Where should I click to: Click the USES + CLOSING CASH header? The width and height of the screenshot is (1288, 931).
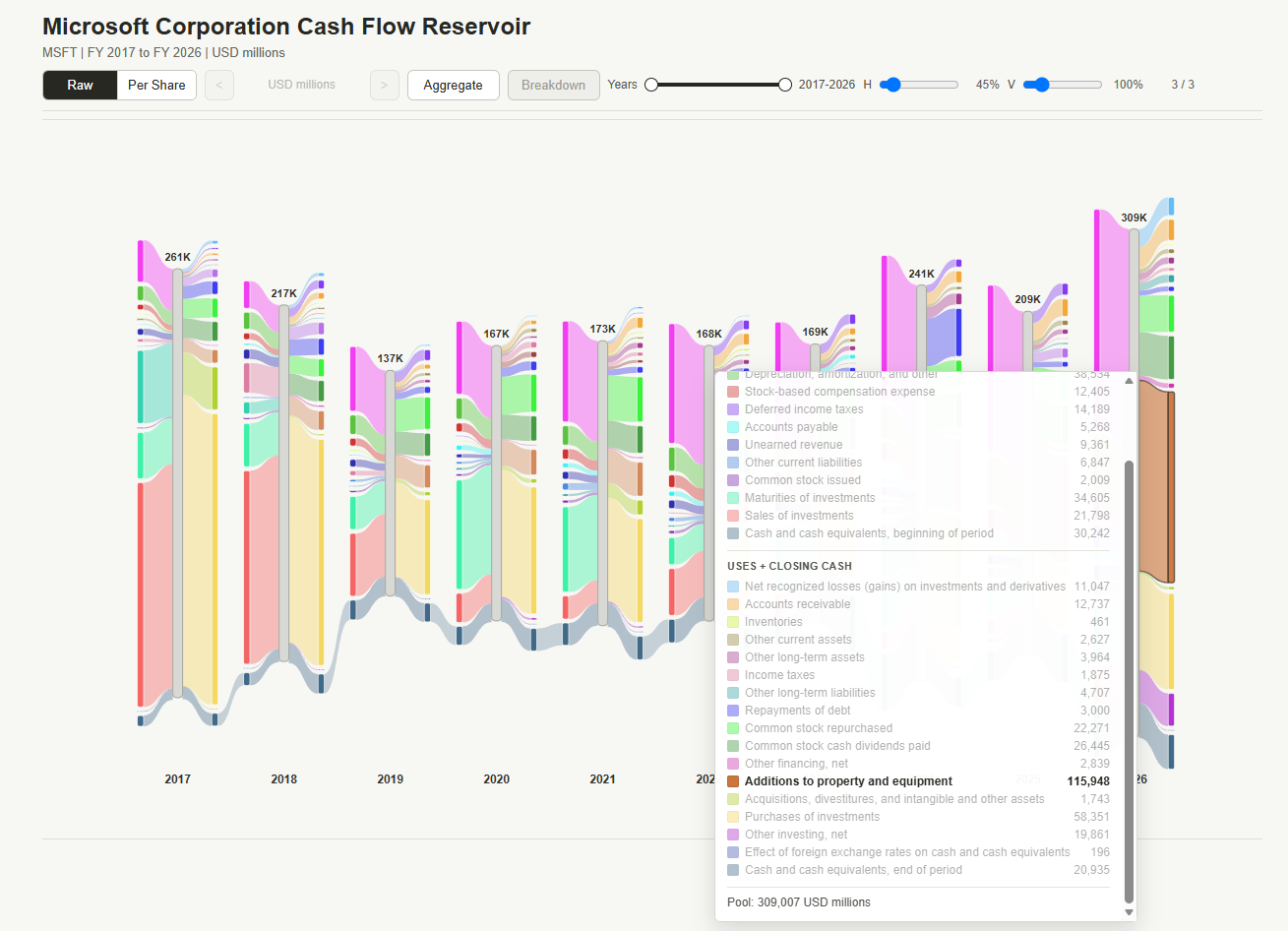[789, 567]
